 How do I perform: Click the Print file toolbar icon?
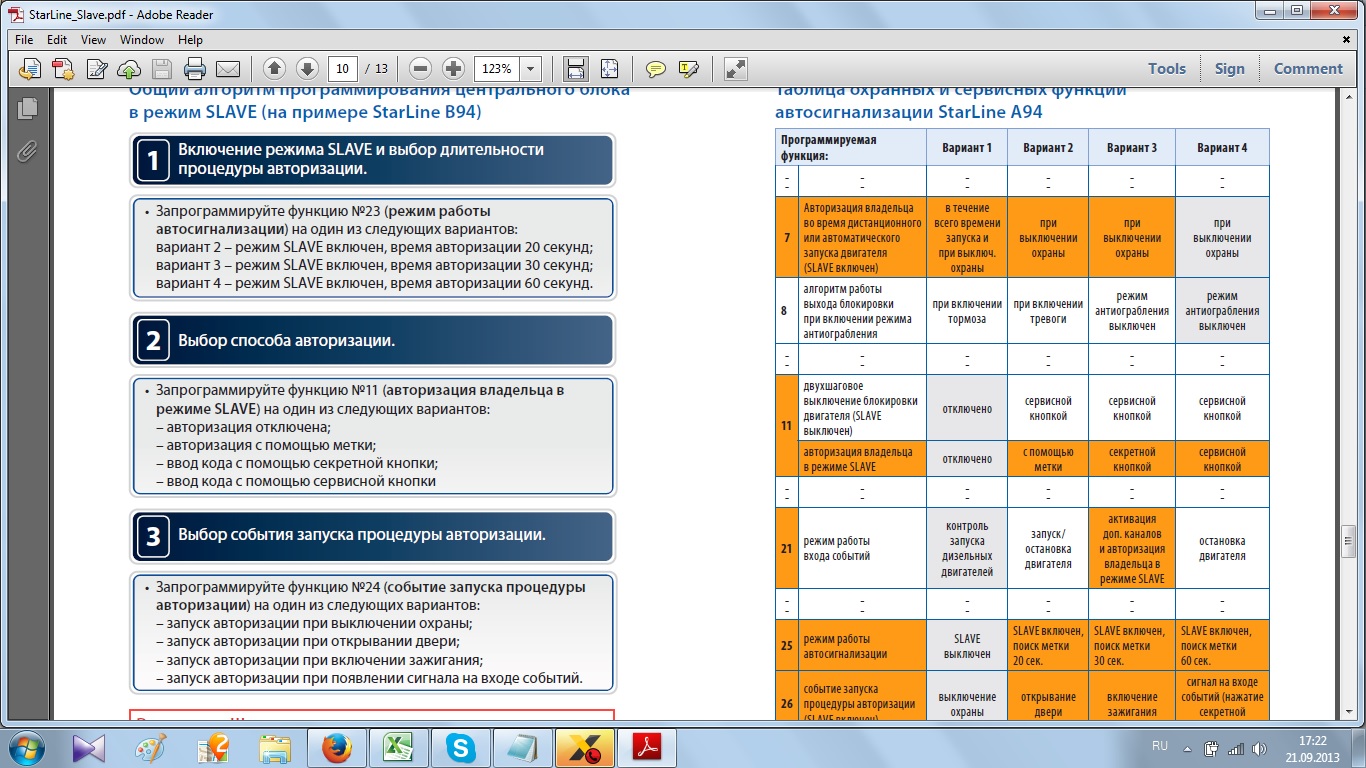[194, 69]
